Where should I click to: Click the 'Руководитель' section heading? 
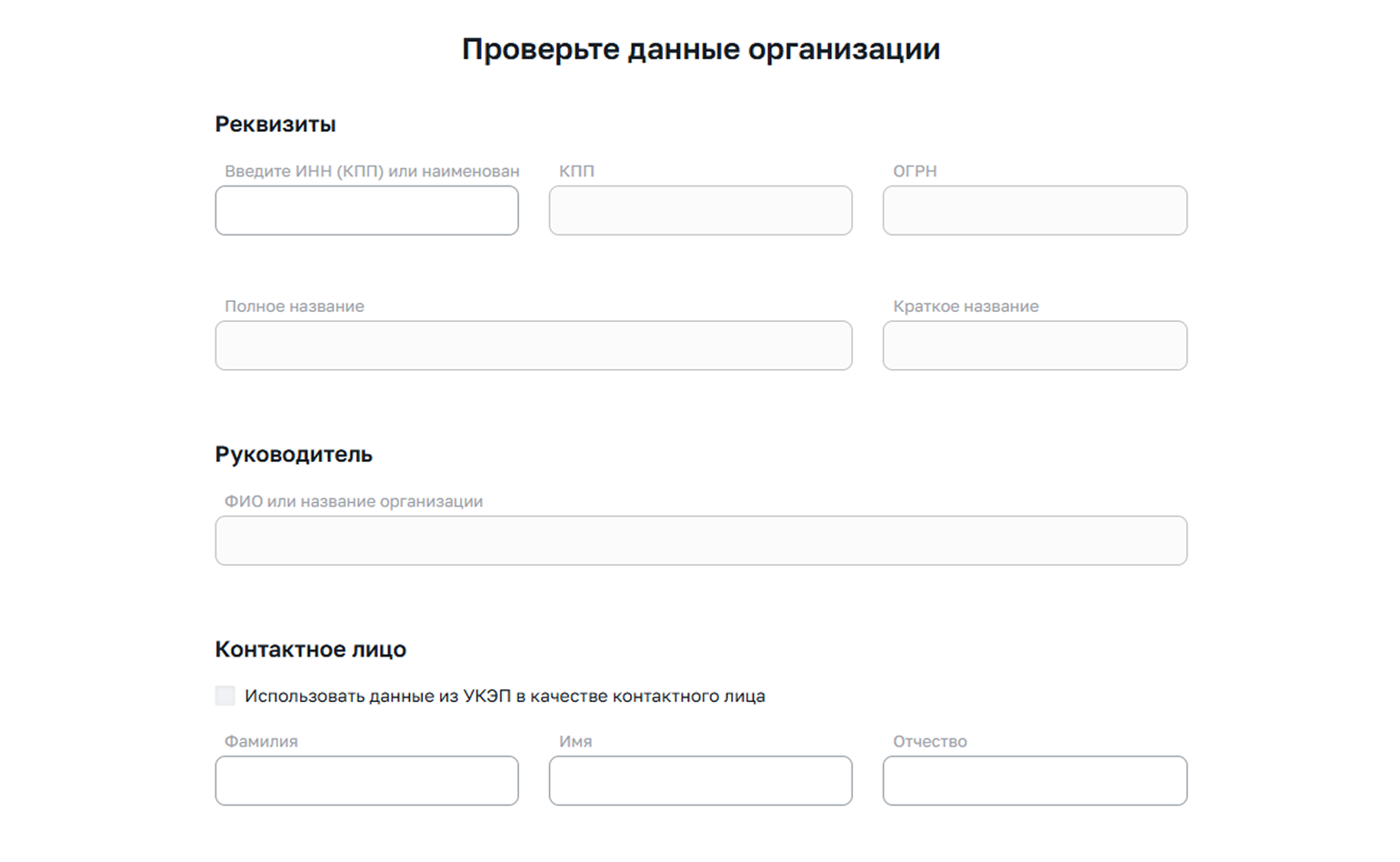[x=294, y=455]
